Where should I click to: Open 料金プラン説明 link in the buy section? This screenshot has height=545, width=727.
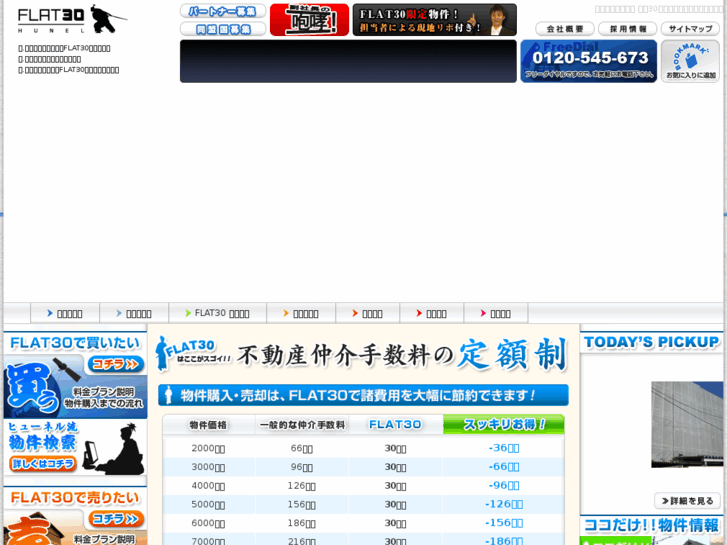pyautogui.click(x=103, y=392)
